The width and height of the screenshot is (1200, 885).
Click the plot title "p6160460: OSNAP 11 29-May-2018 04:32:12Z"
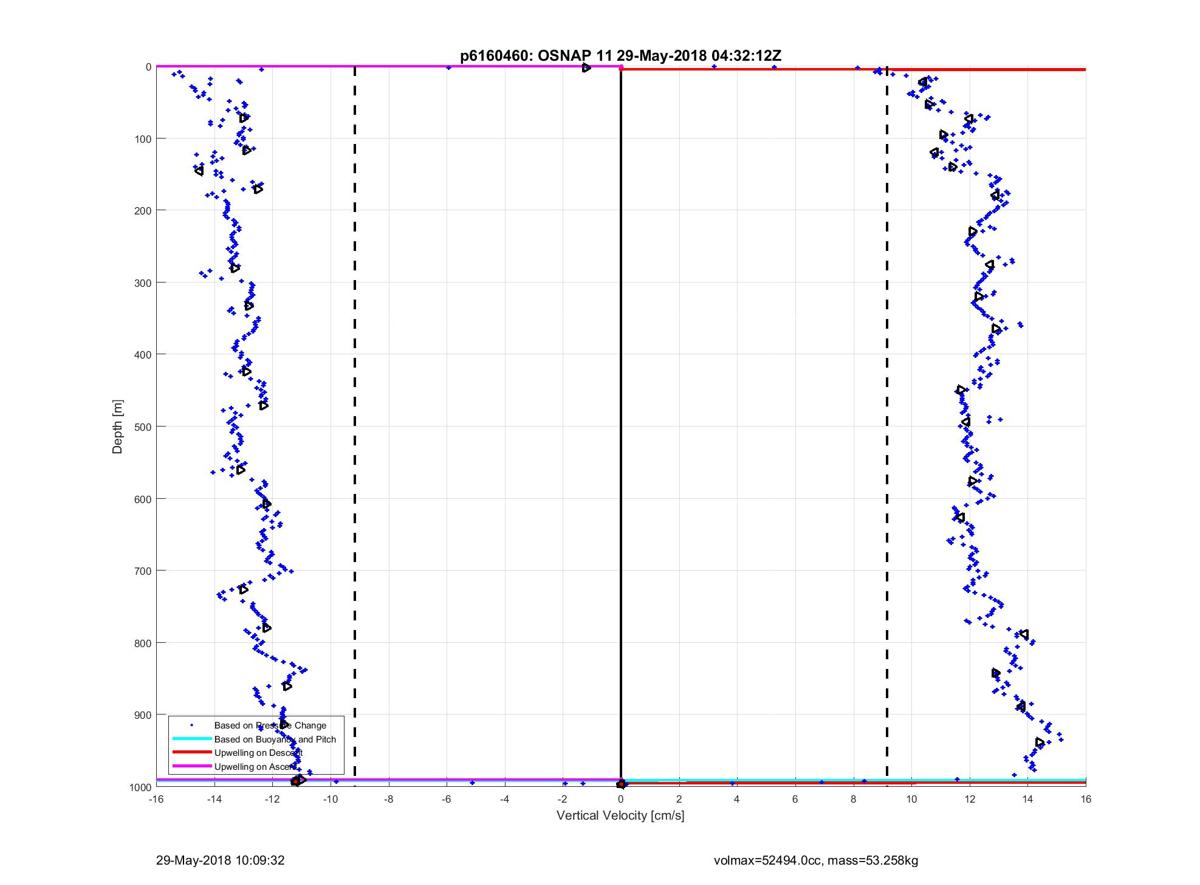620,55
